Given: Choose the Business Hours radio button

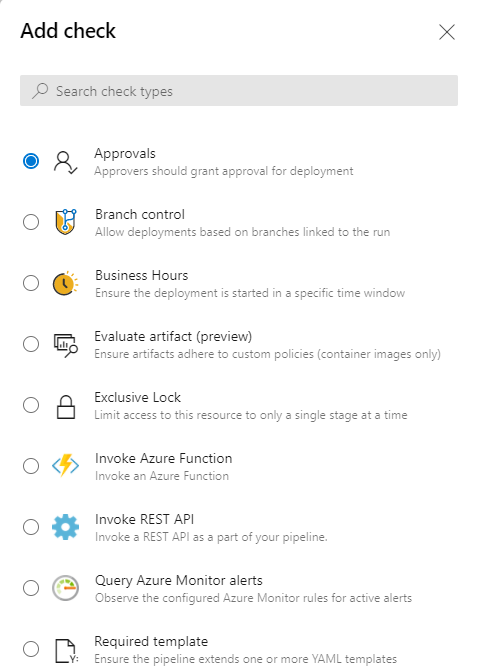Looking at the screenshot, I should point(31,283).
